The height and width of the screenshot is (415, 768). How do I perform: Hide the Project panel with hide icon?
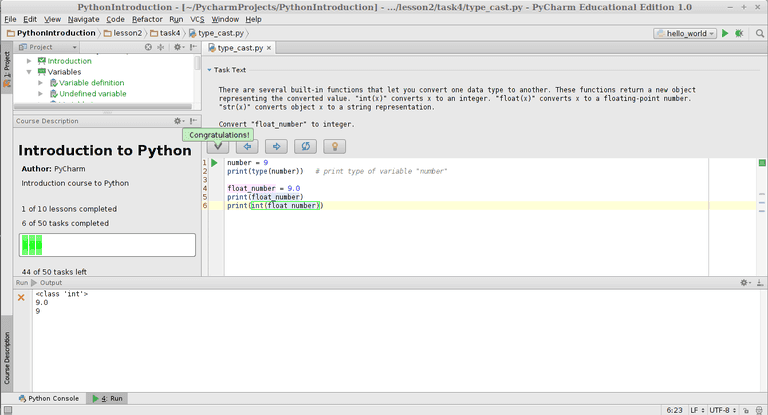tap(193, 47)
